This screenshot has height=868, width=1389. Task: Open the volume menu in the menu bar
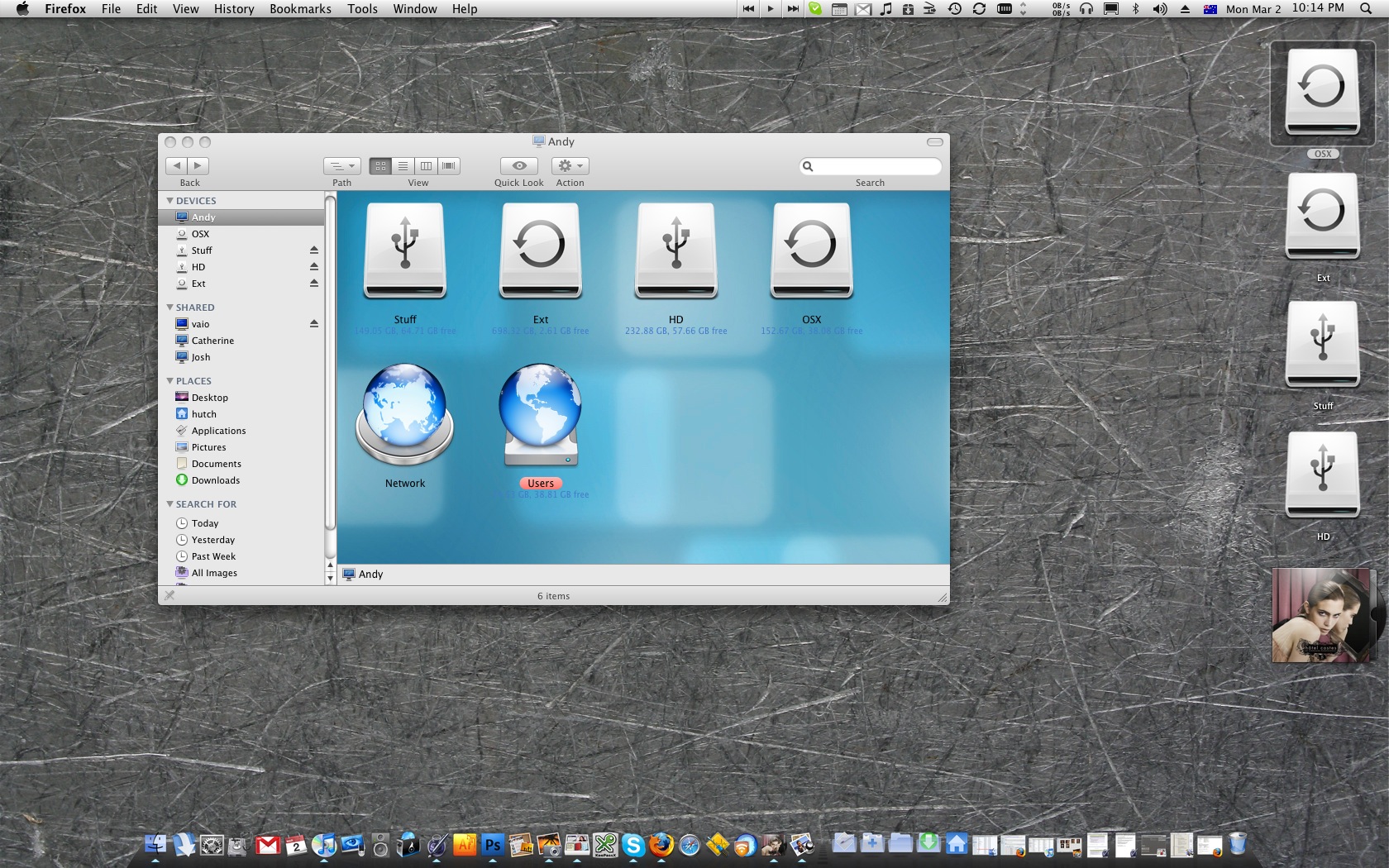[1160, 9]
